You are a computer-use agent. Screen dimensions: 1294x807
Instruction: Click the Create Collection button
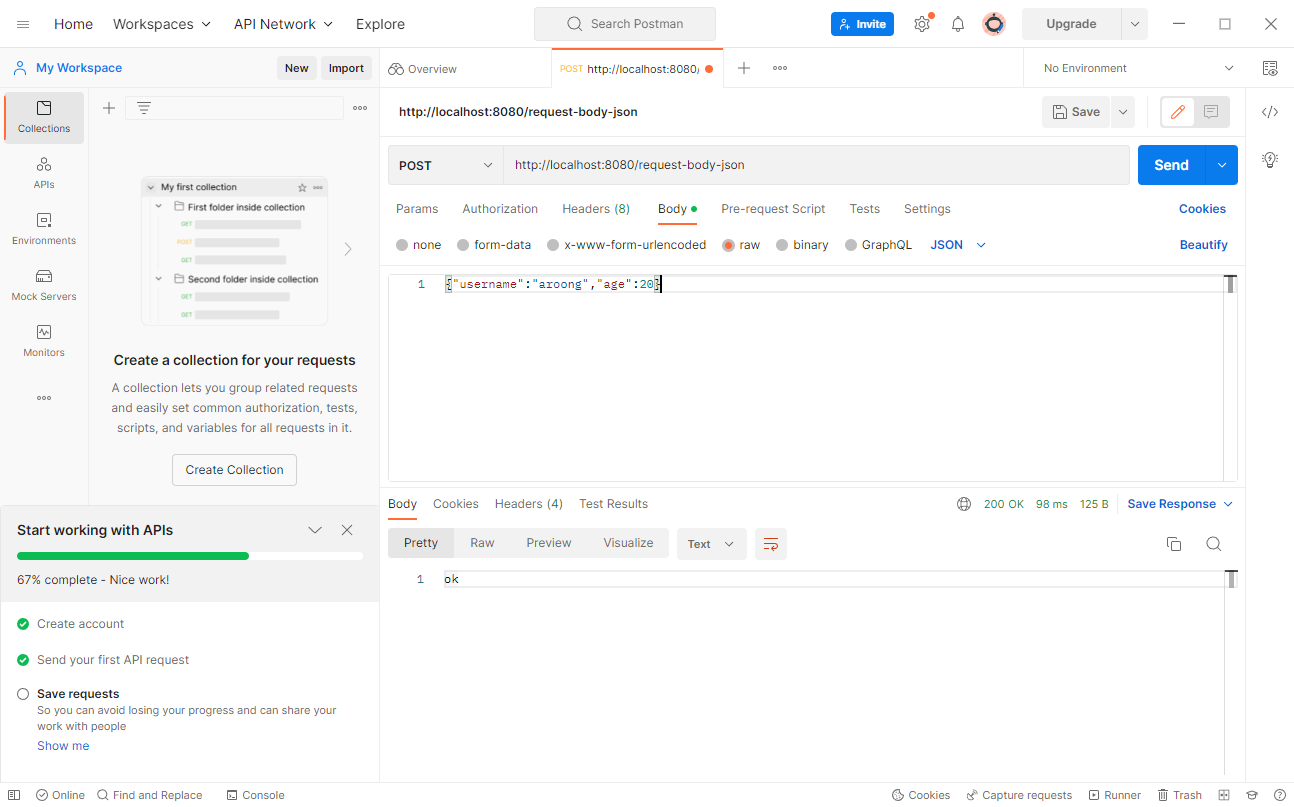coord(234,470)
